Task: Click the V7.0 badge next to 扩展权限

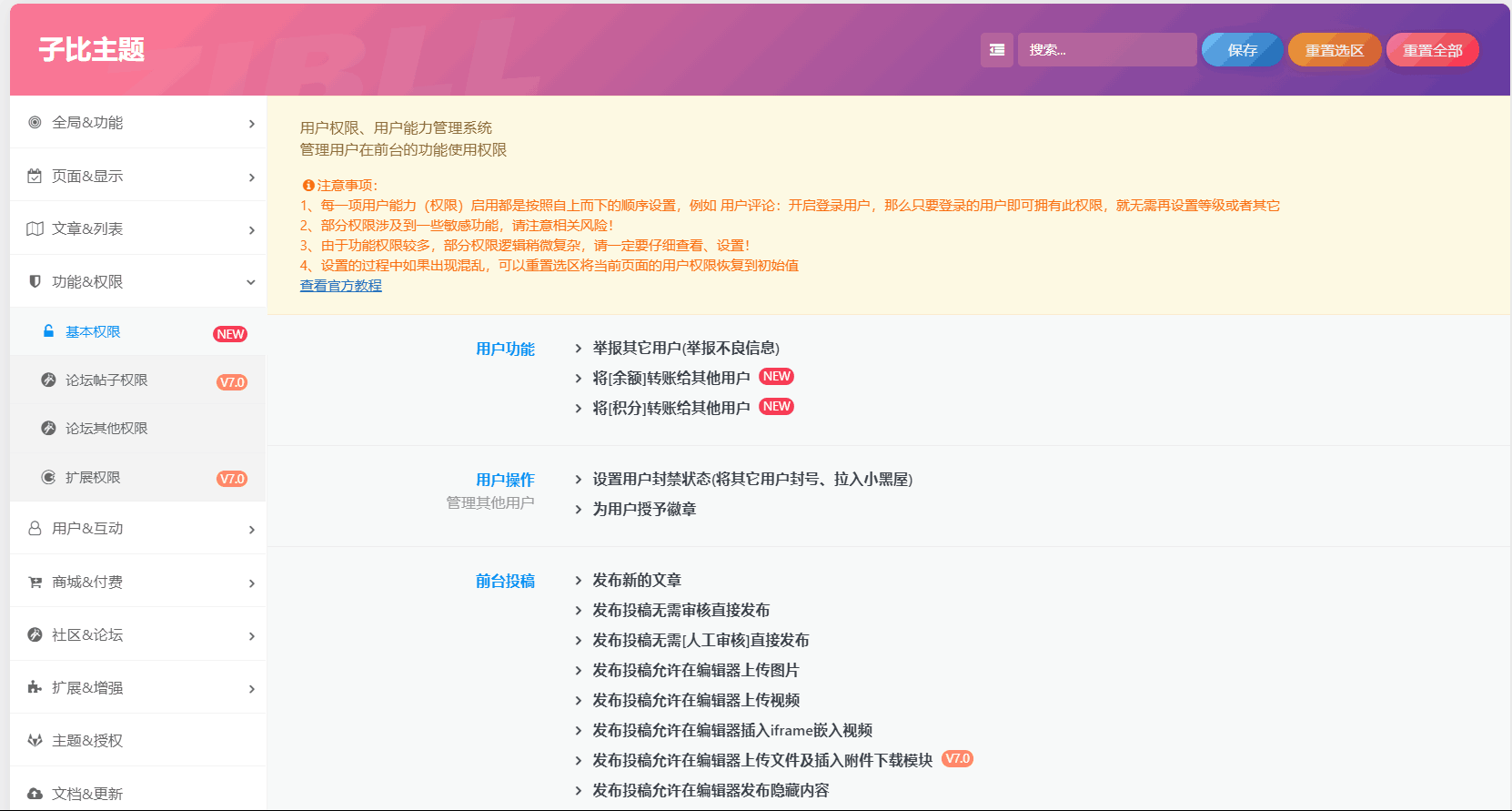Action: (x=232, y=479)
